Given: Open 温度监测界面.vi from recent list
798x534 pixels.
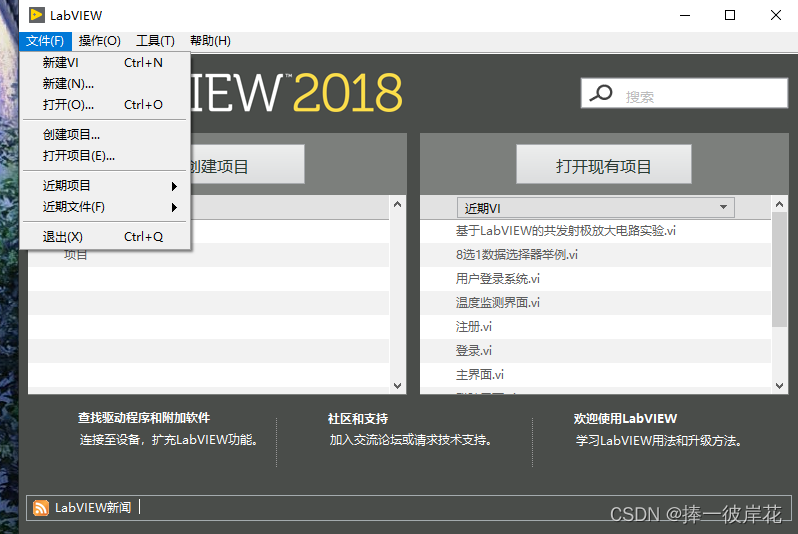Looking at the screenshot, I should (595, 303).
